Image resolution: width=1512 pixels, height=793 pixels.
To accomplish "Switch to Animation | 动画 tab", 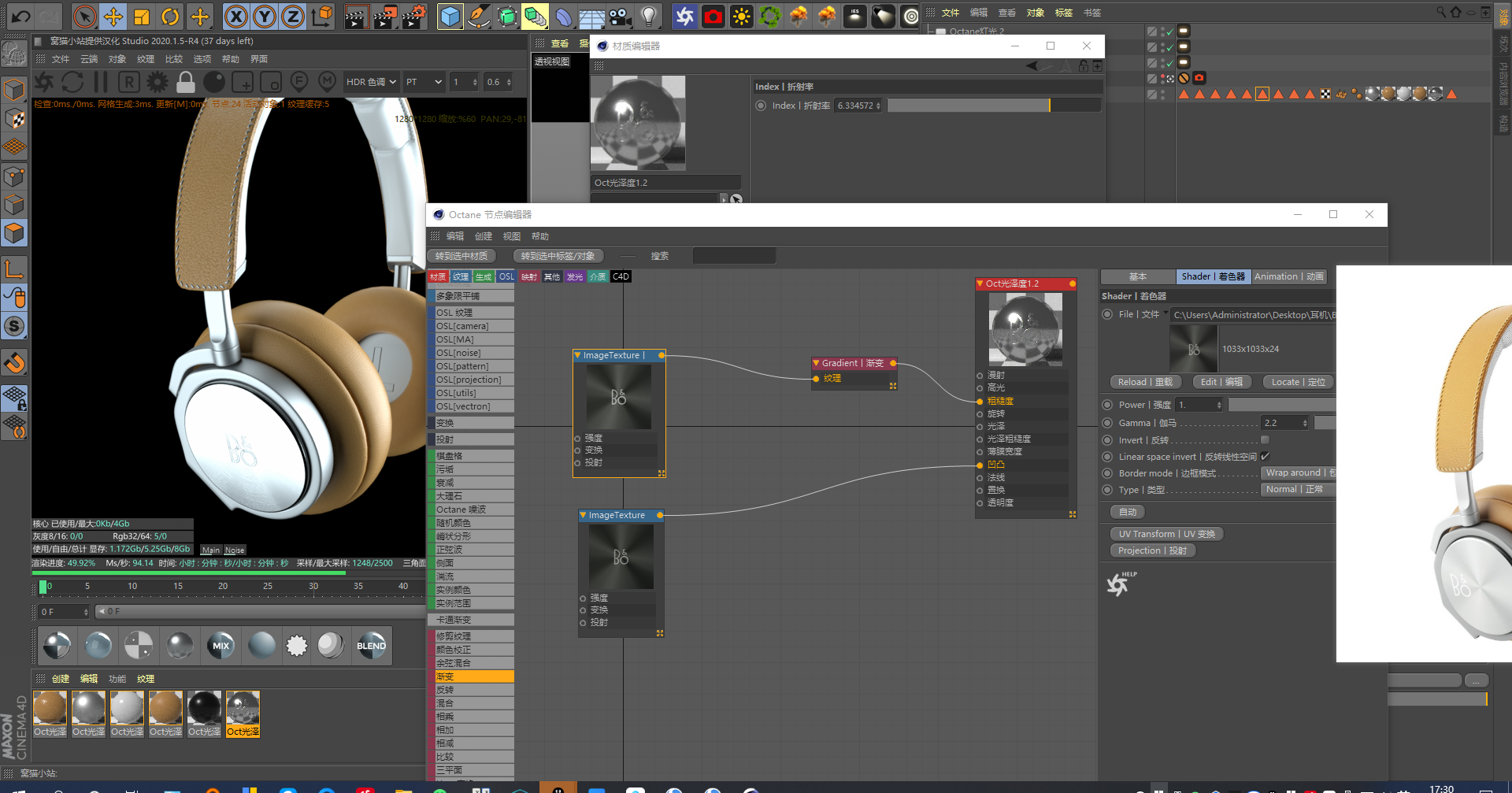I will coord(1288,276).
